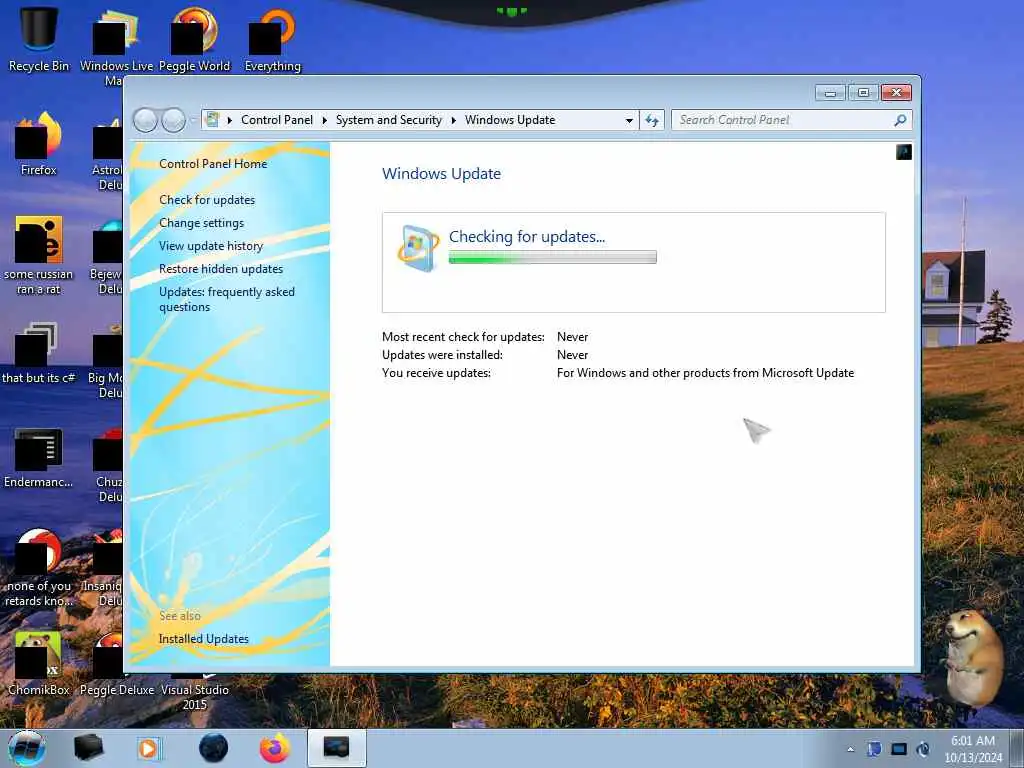Select 'some russian ran a rat' icon
The height and width of the screenshot is (768, 1024).
pos(39,255)
